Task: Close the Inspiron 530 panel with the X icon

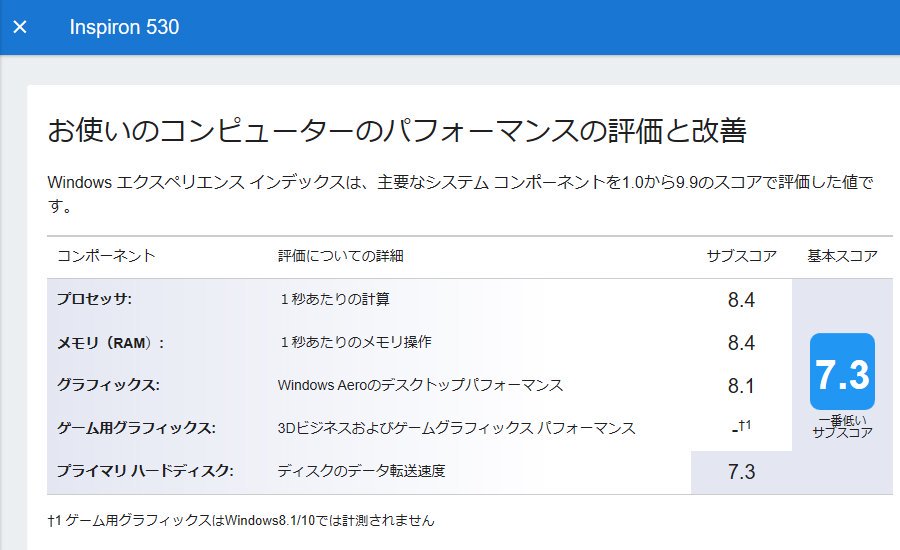Action: pyautogui.click(x=20, y=27)
